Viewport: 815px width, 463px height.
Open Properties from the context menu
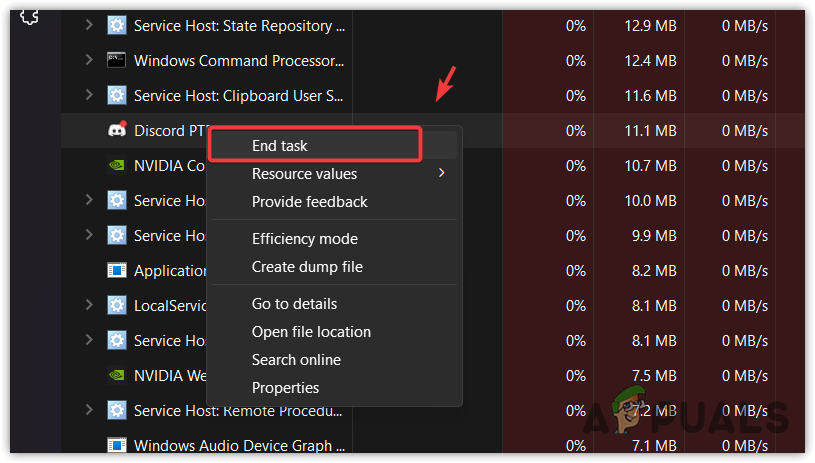point(285,388)
